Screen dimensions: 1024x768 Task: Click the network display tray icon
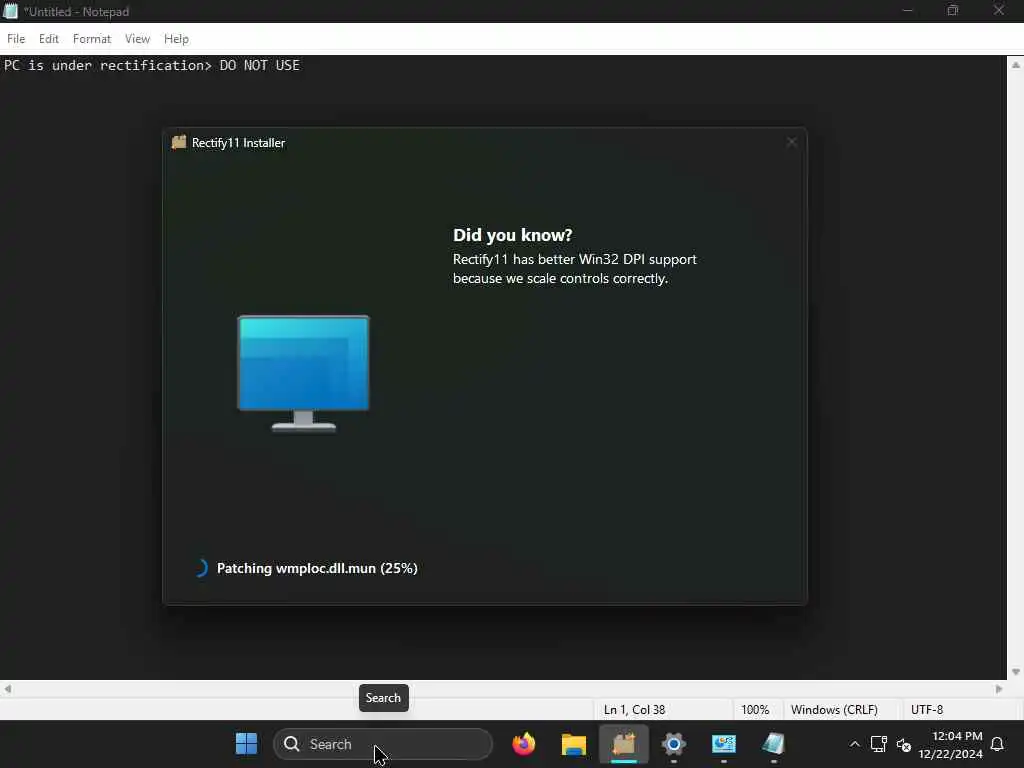click(878, 744)
